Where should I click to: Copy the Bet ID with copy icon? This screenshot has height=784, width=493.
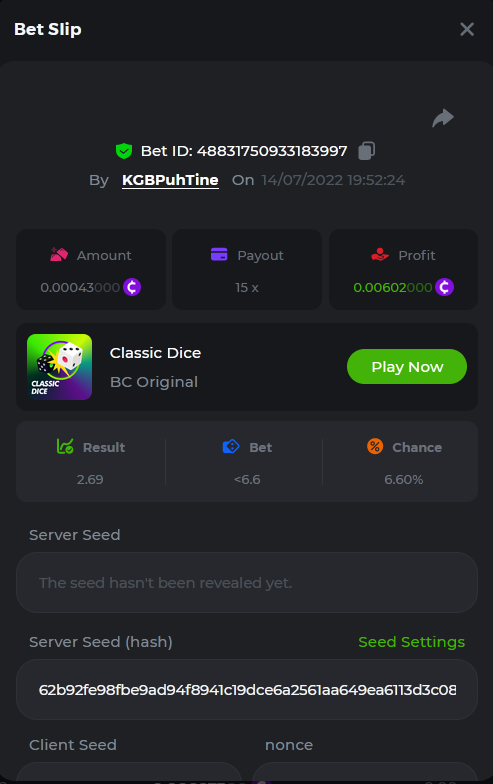coord(366,150)
